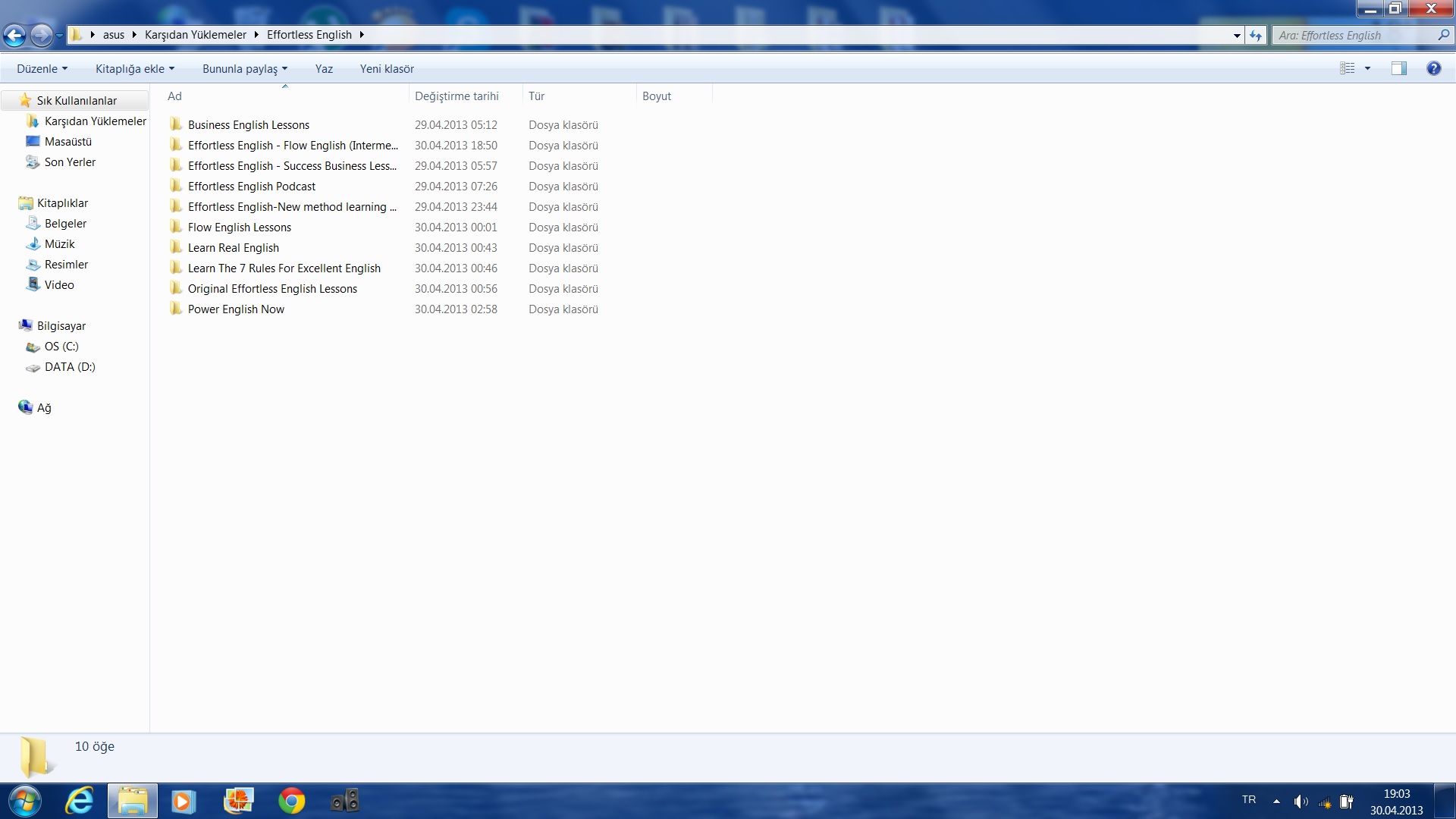Click the volume speaker tray icon
Image resolution: width=1456 pixels, height=819 pixels.
(1301, 802)
